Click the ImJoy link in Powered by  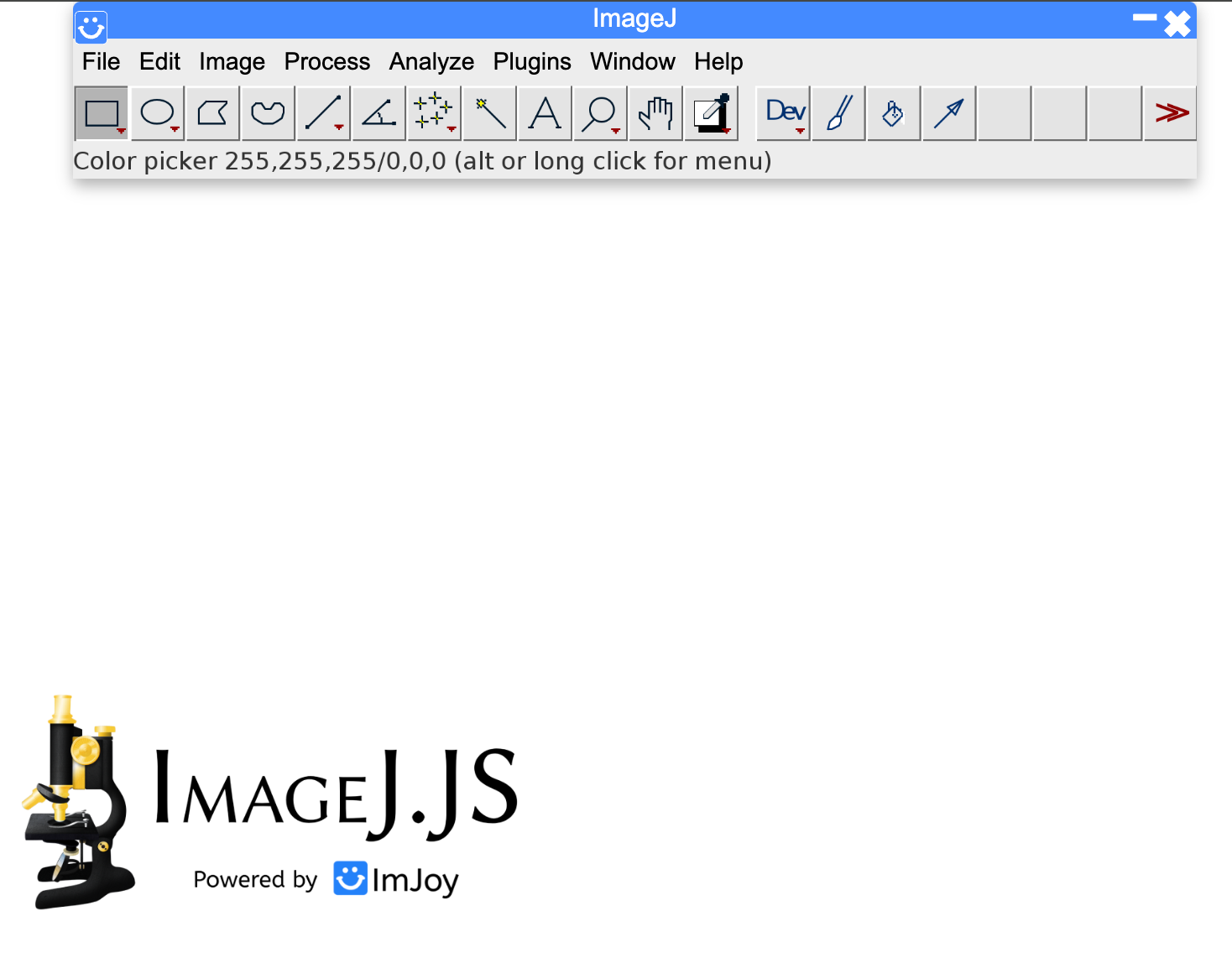(396, 879)
